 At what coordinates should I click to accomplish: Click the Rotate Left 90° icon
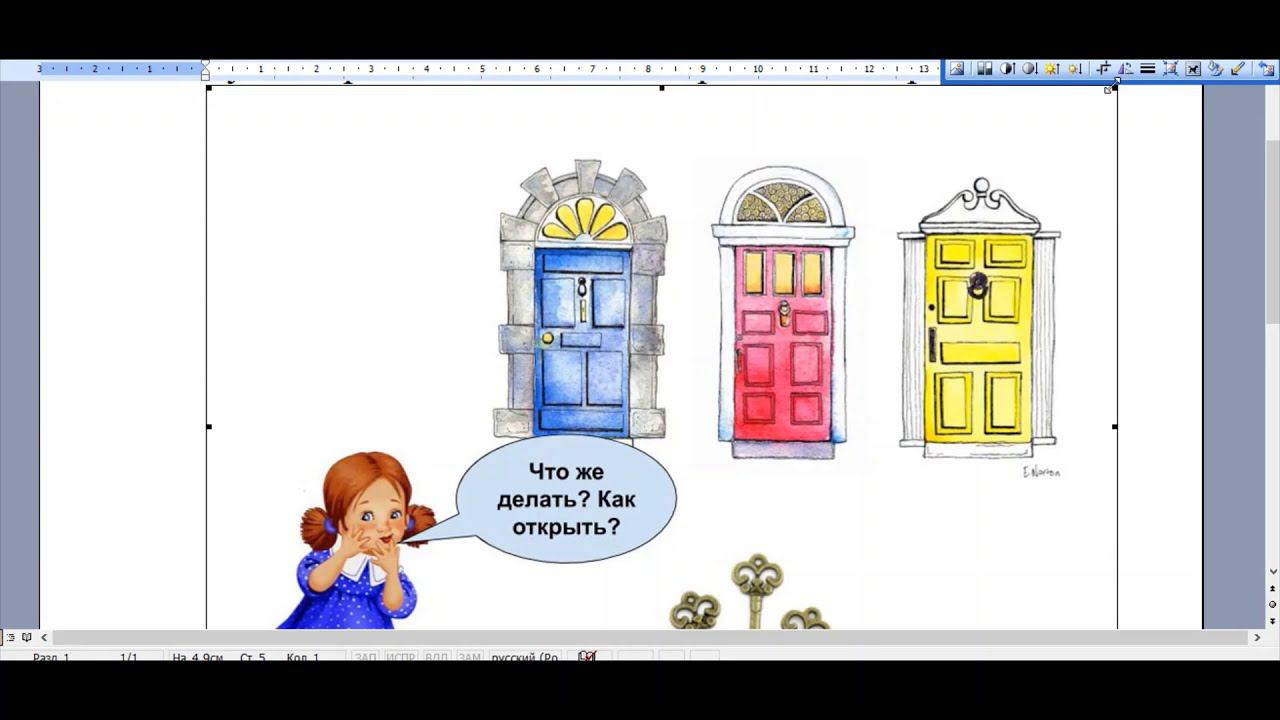click(1125, 69)
